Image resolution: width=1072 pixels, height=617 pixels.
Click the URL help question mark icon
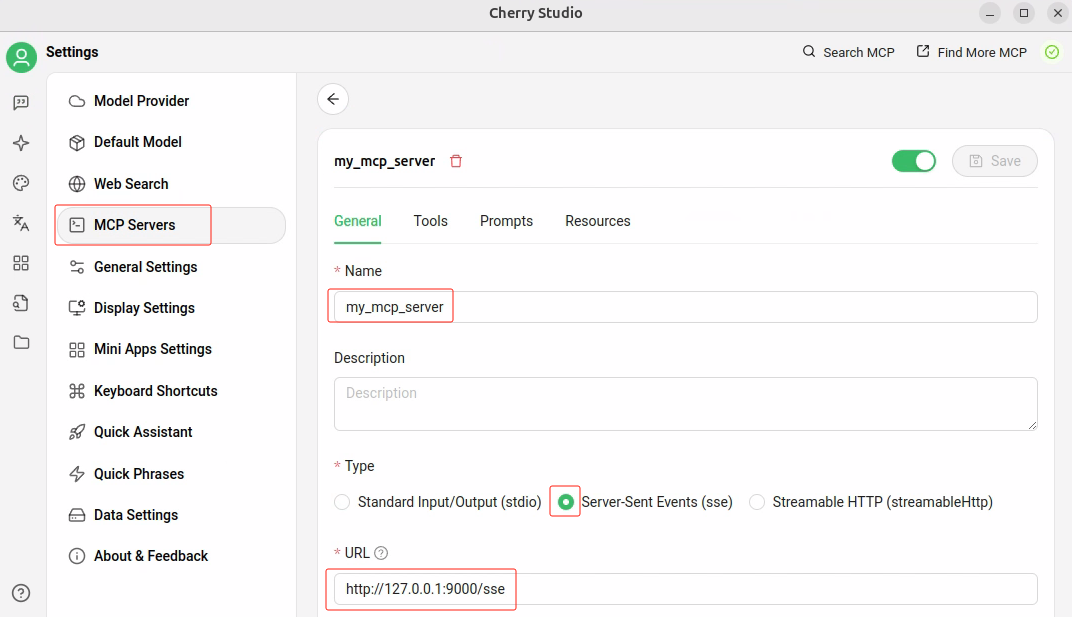point(381,553)
